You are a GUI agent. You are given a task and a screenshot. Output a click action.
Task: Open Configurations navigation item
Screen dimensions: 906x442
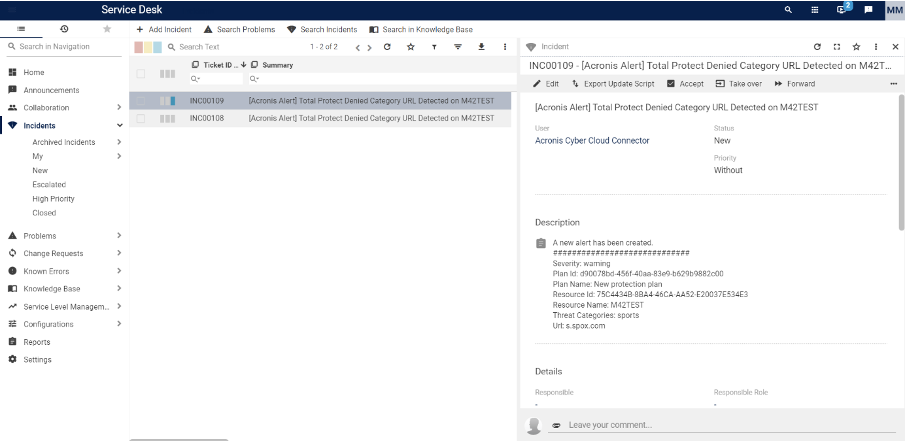coord(48,324)
